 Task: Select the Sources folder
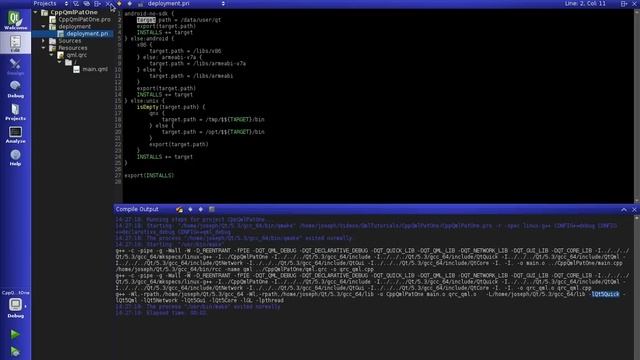tap(69, 41)
